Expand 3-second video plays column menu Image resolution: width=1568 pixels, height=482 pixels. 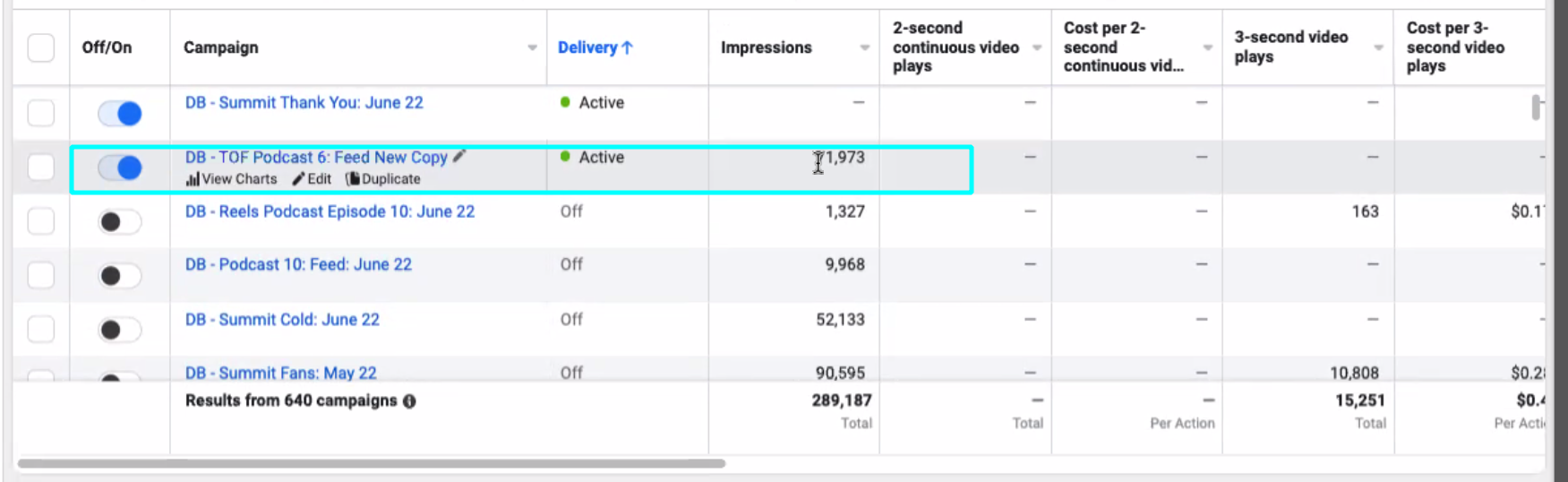tap(1378, 47)
